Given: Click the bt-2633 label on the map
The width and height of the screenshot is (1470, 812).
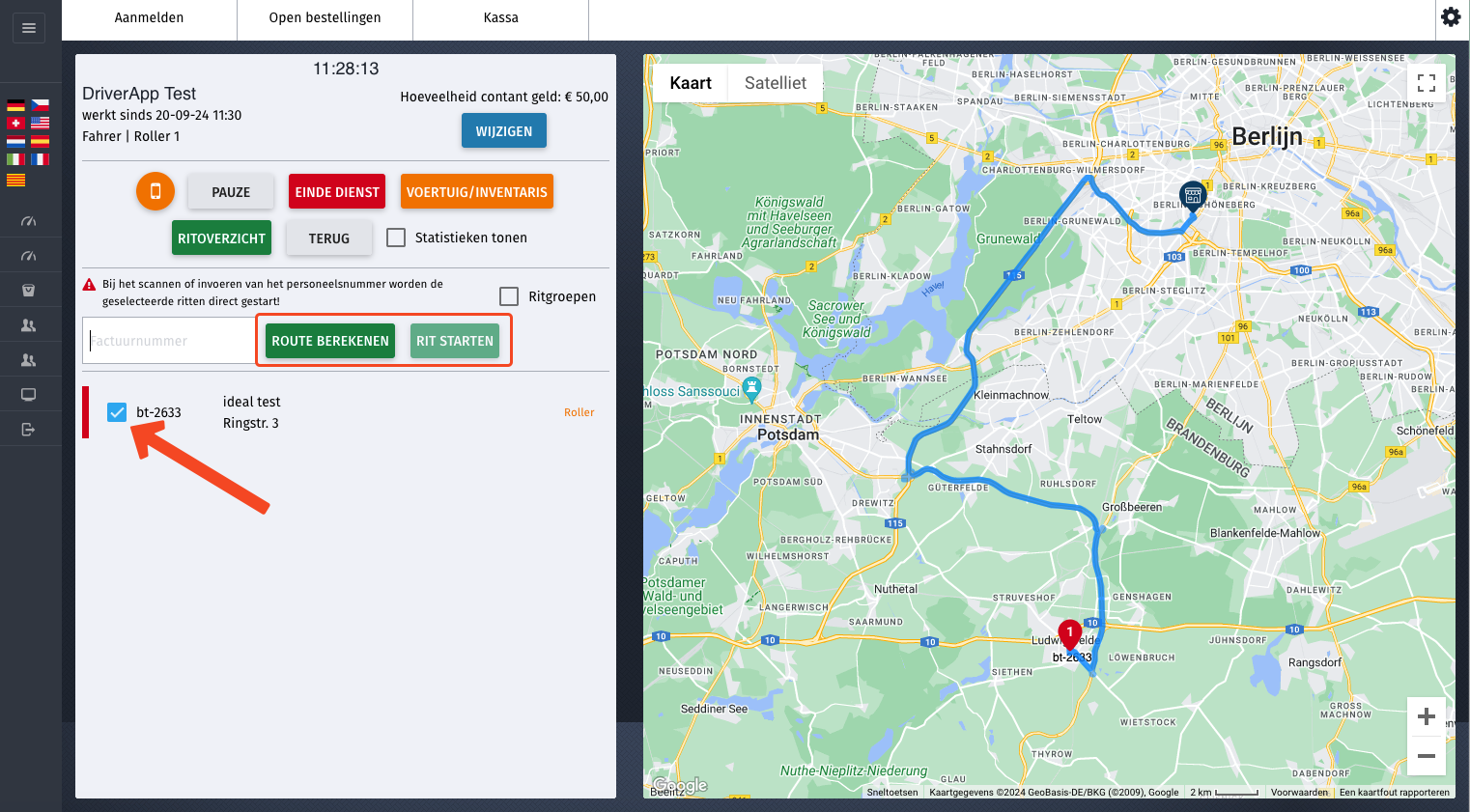Looking at the screenshot, I should [1072, 657].
